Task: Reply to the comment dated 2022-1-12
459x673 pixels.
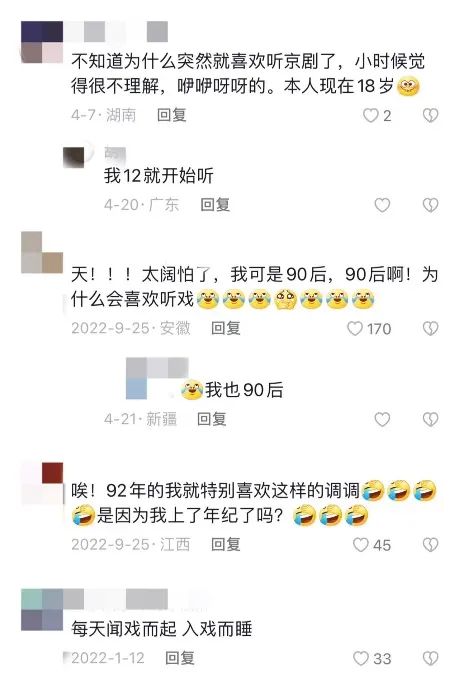Action: click(180, 658)
